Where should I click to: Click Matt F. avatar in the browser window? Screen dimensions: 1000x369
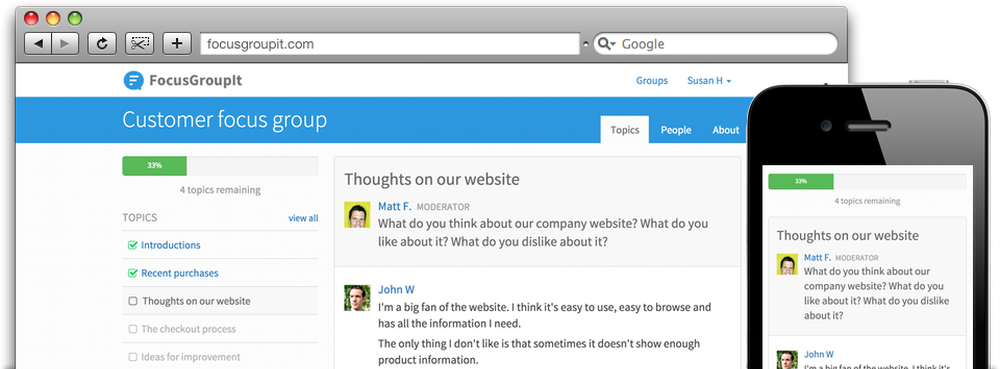point(357,215)
